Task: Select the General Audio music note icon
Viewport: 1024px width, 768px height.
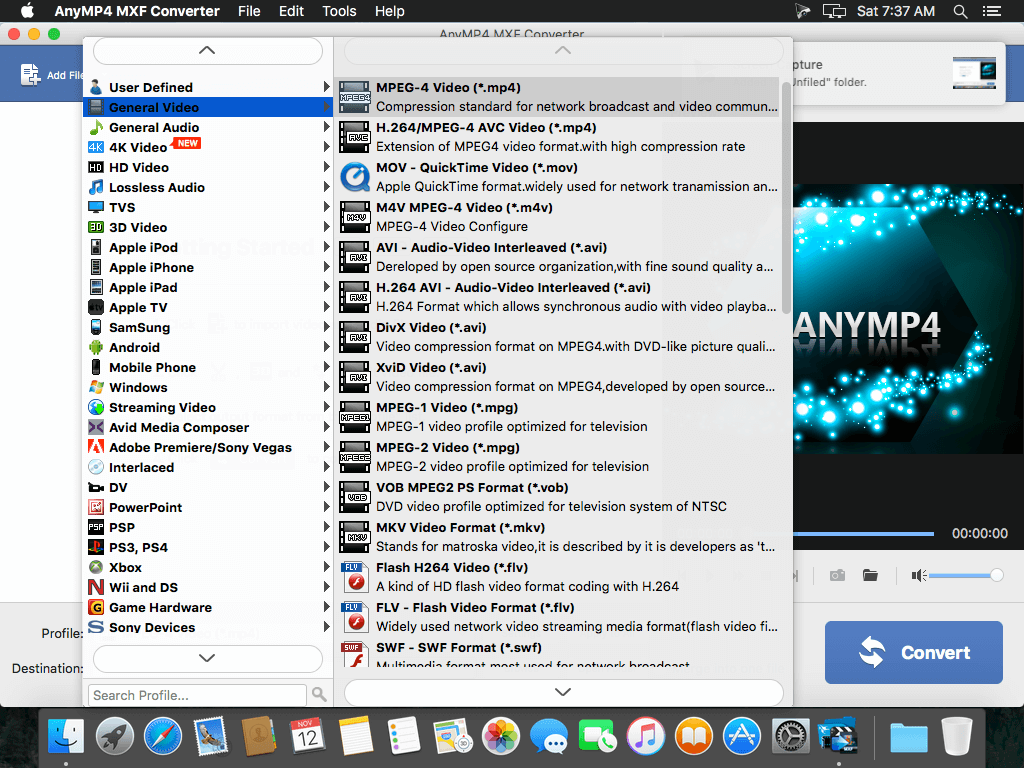Action: pyautogui.click(x=96, y=127)
